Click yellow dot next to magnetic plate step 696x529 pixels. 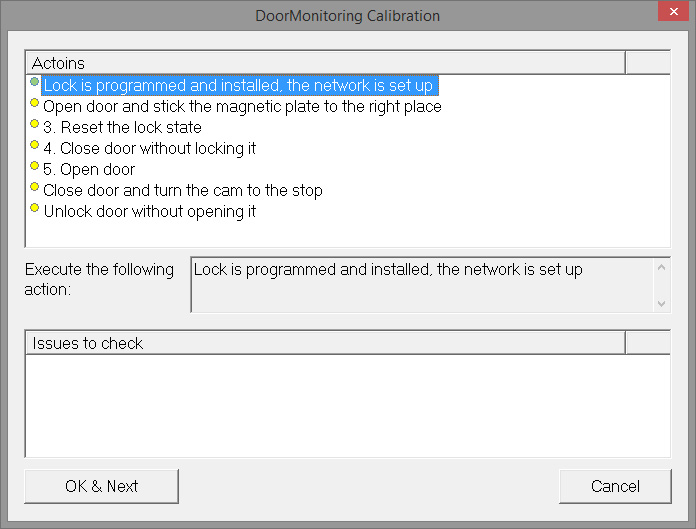tap(35, 103)
